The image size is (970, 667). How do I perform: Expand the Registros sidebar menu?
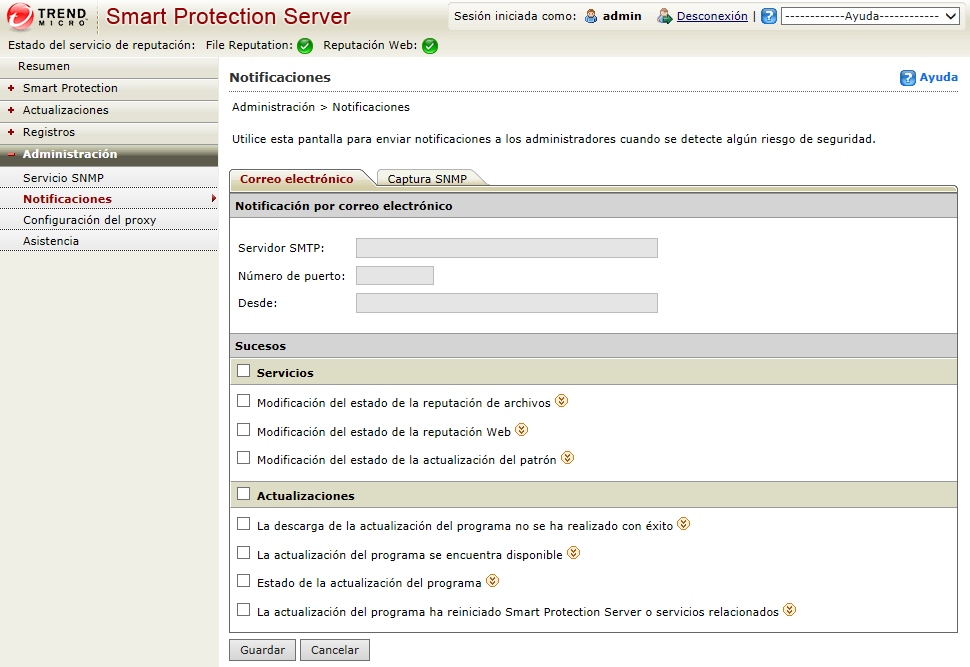click(48, 132)
